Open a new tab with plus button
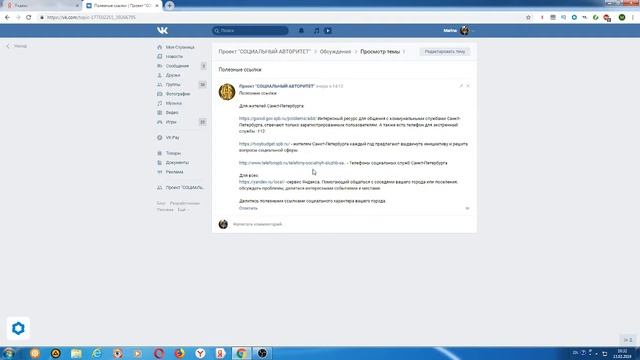The width and height of the screenshot is (640, 360). tap(169, 6)
